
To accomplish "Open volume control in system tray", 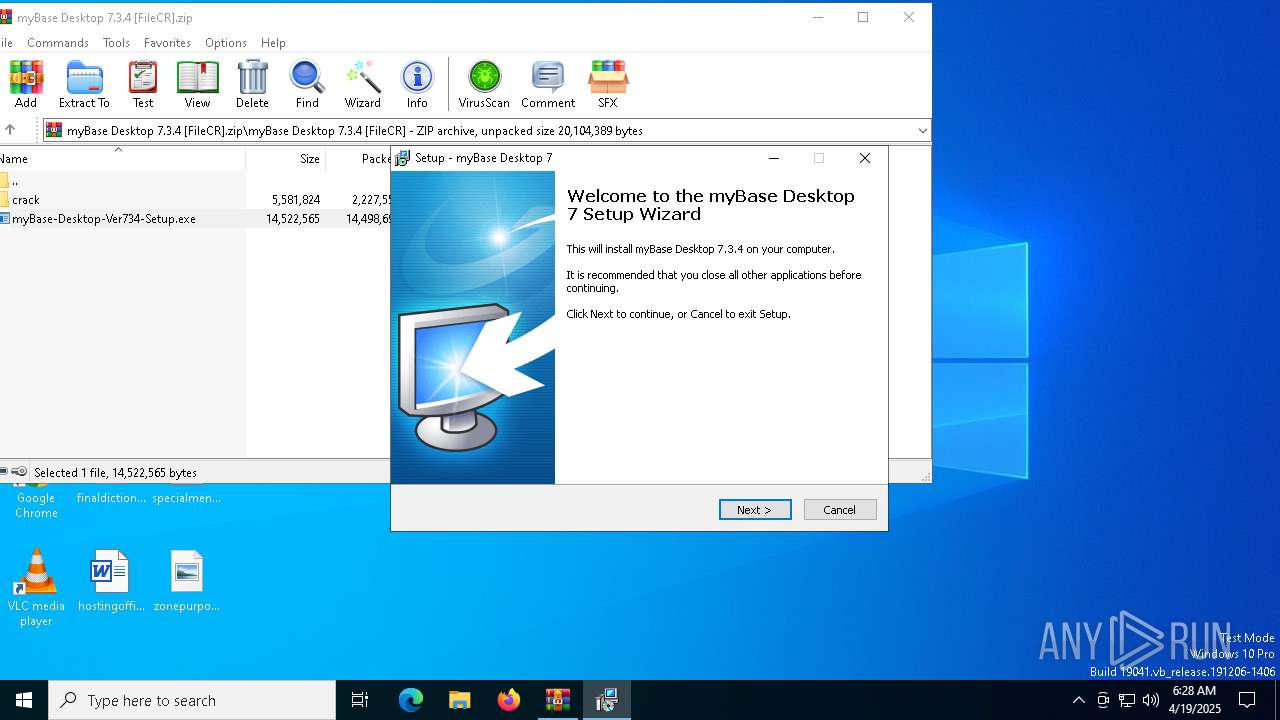I will (1151, 700).
